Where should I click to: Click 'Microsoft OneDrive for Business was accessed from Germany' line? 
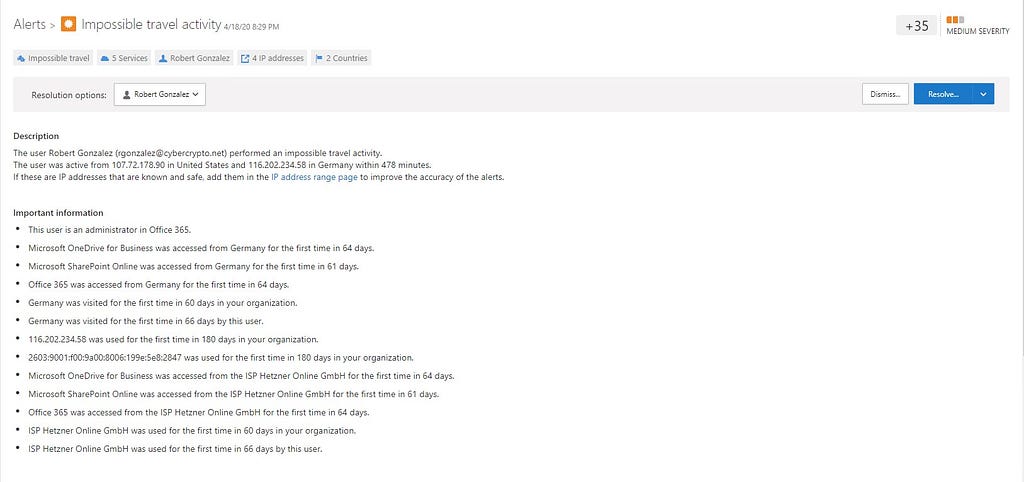pos(201,248)
